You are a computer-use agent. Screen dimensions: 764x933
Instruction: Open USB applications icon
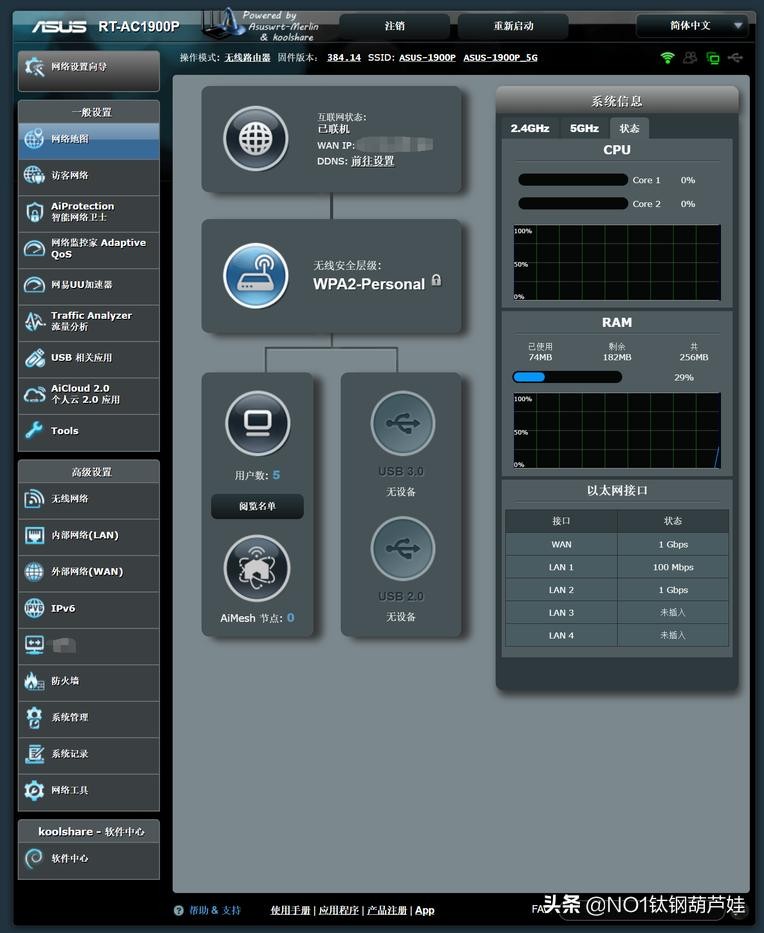[34, 358]
